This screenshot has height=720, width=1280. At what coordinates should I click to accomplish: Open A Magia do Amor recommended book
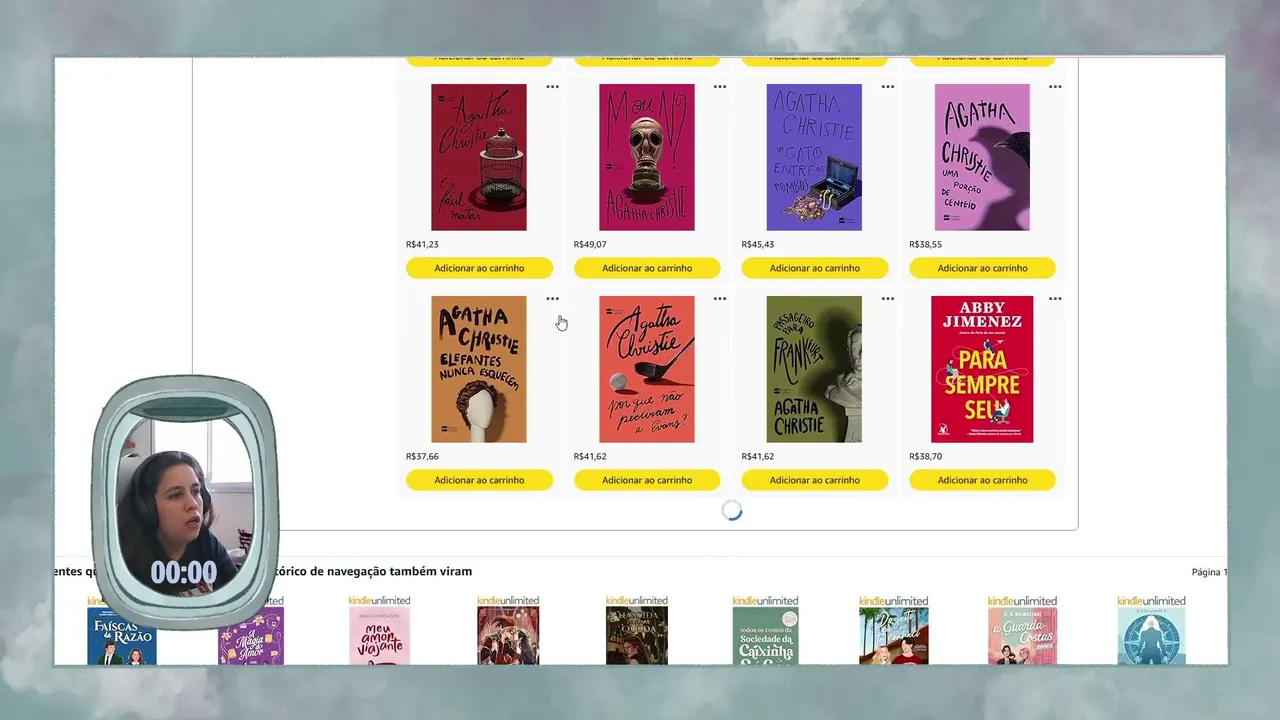(x=251, y=635)
